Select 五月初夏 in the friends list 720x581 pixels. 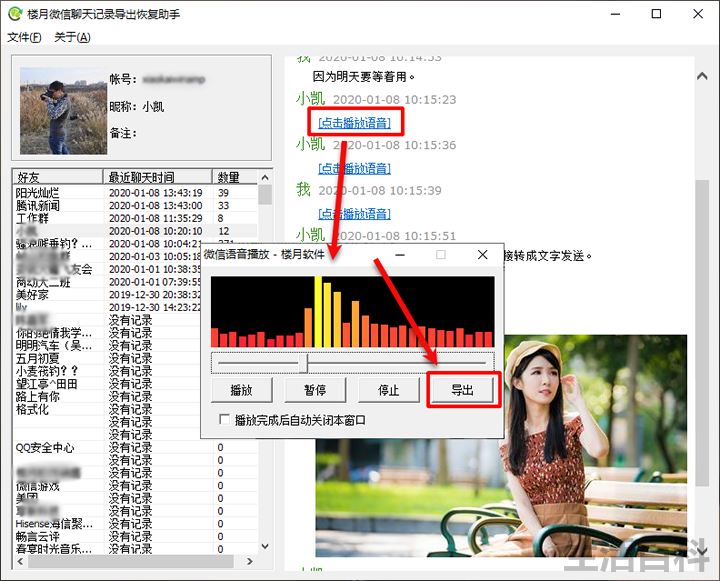37,358
